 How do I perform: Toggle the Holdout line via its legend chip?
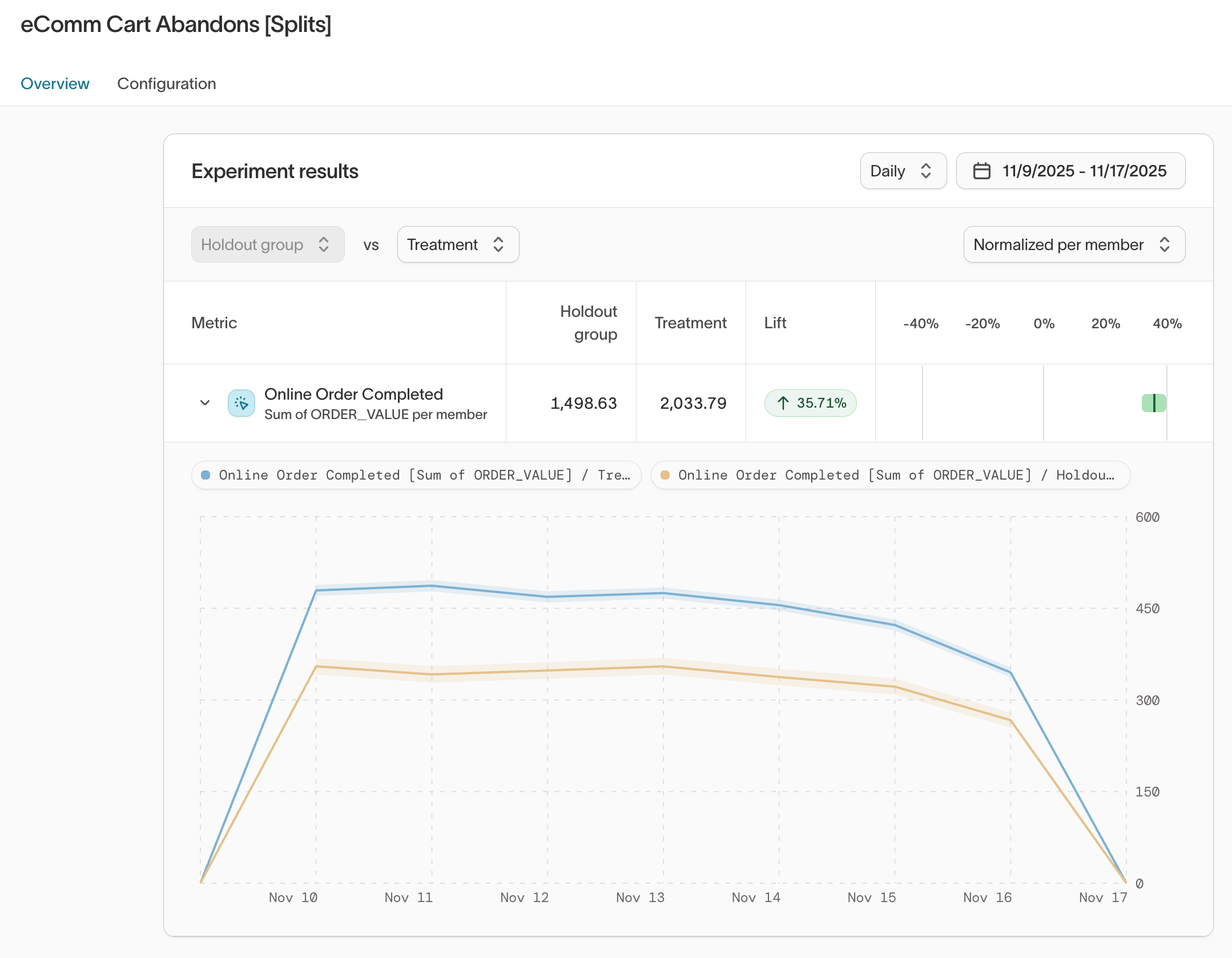(x=891, y=474)
